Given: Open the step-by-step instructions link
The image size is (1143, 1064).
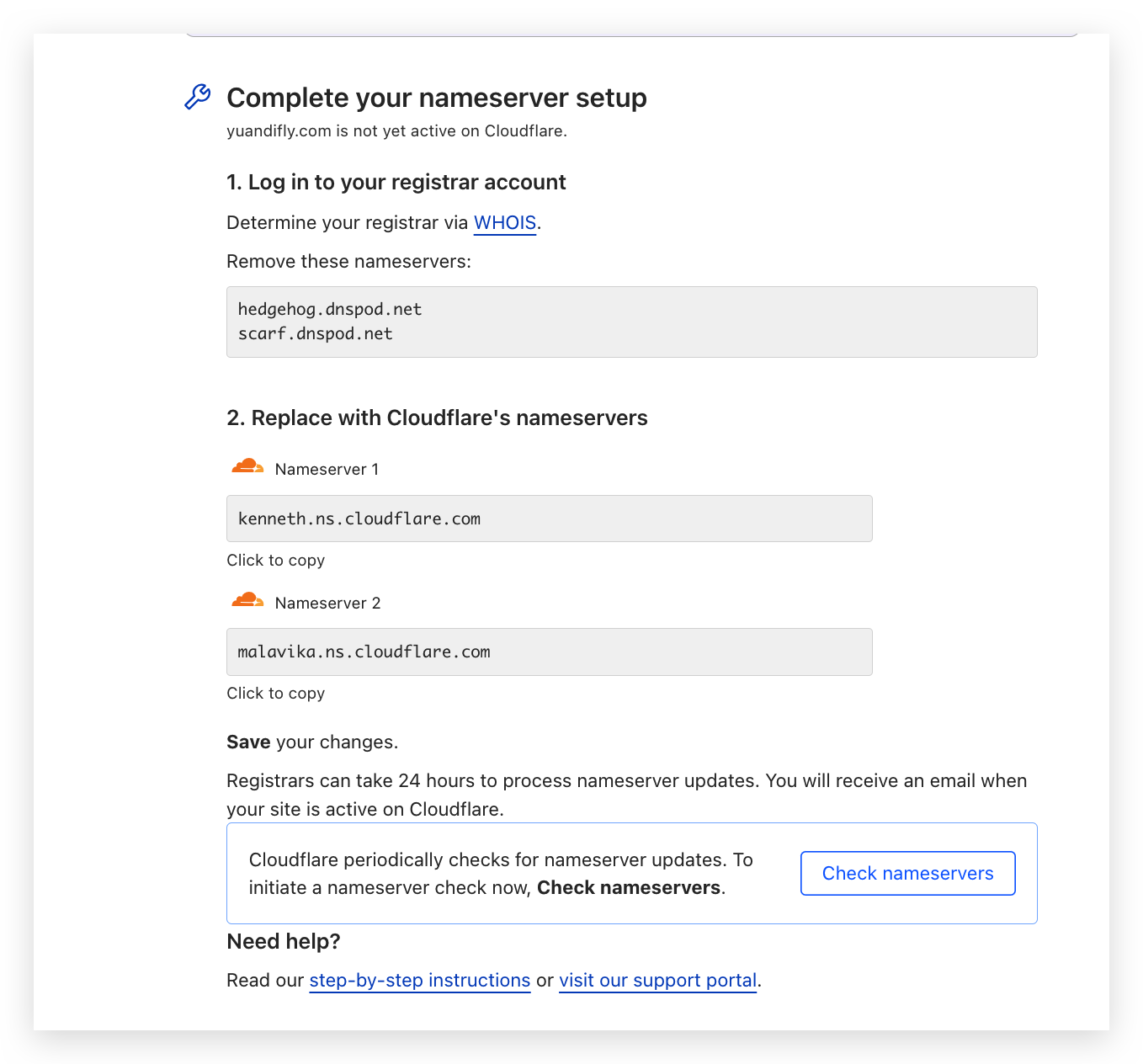Looking at the screenshot, I should (420, 981).
